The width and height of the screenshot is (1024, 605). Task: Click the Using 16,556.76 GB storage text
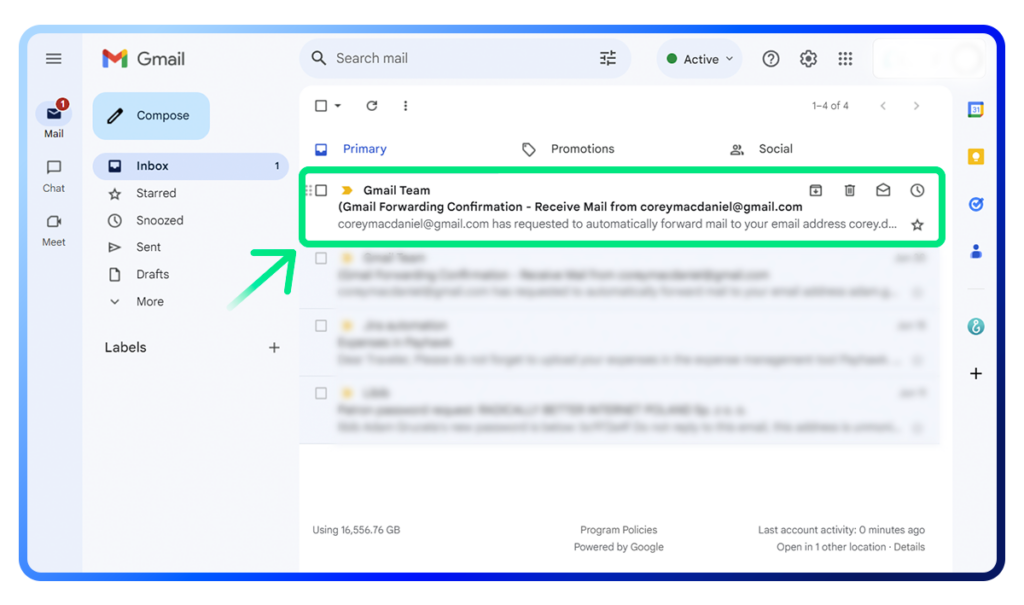coord(356,530)
